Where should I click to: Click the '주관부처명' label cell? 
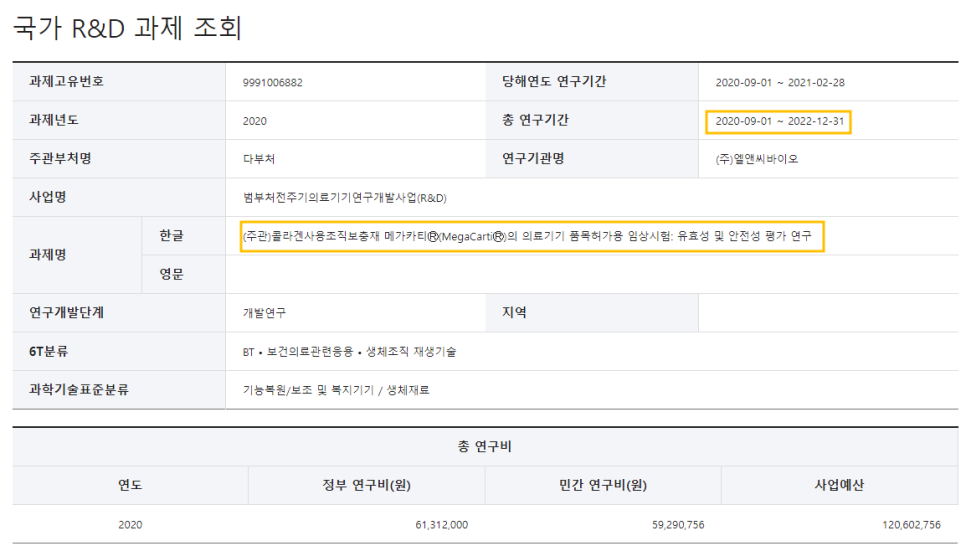pyautogui.click(x=119, y=158)
